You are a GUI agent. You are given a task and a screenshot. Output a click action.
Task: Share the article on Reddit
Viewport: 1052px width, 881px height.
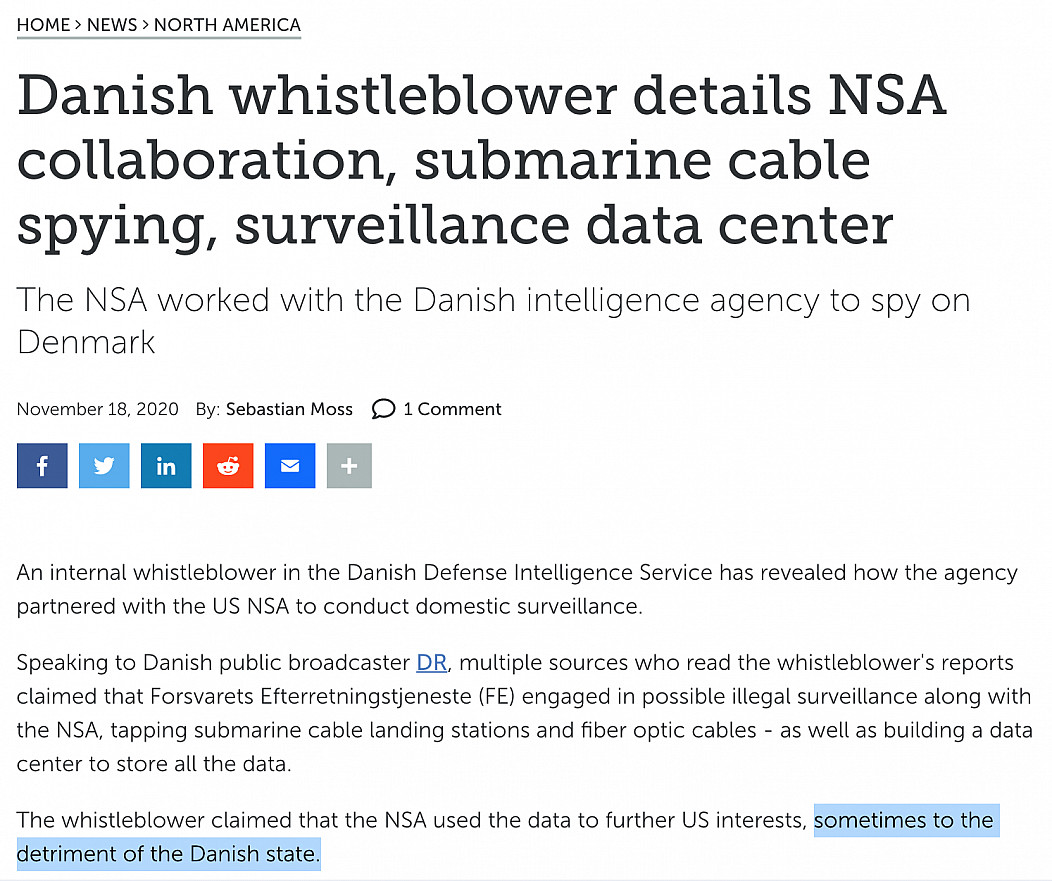coord(228,466)
